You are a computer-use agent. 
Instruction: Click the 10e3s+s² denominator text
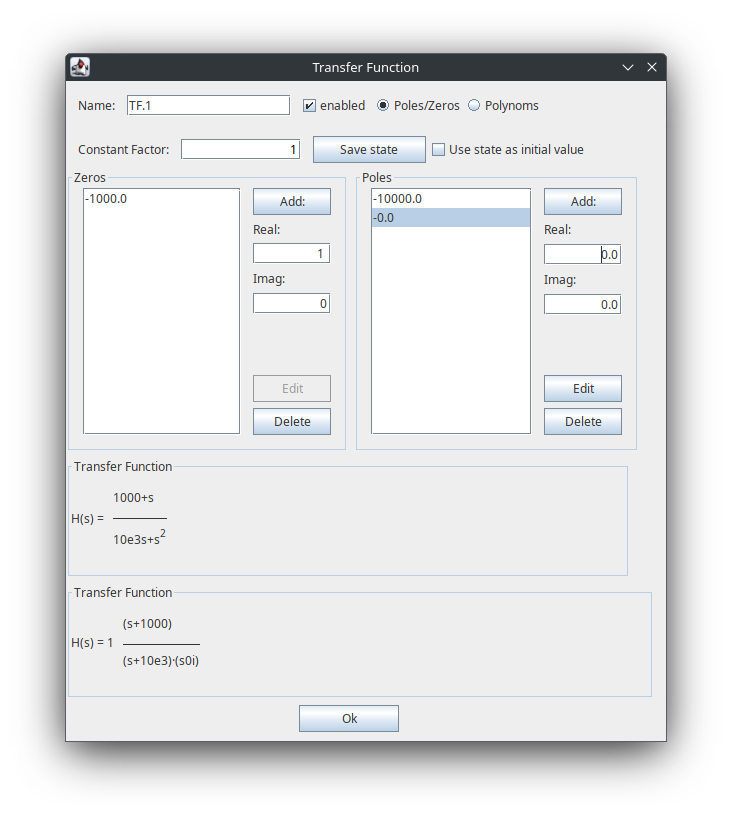pos(139,538)
